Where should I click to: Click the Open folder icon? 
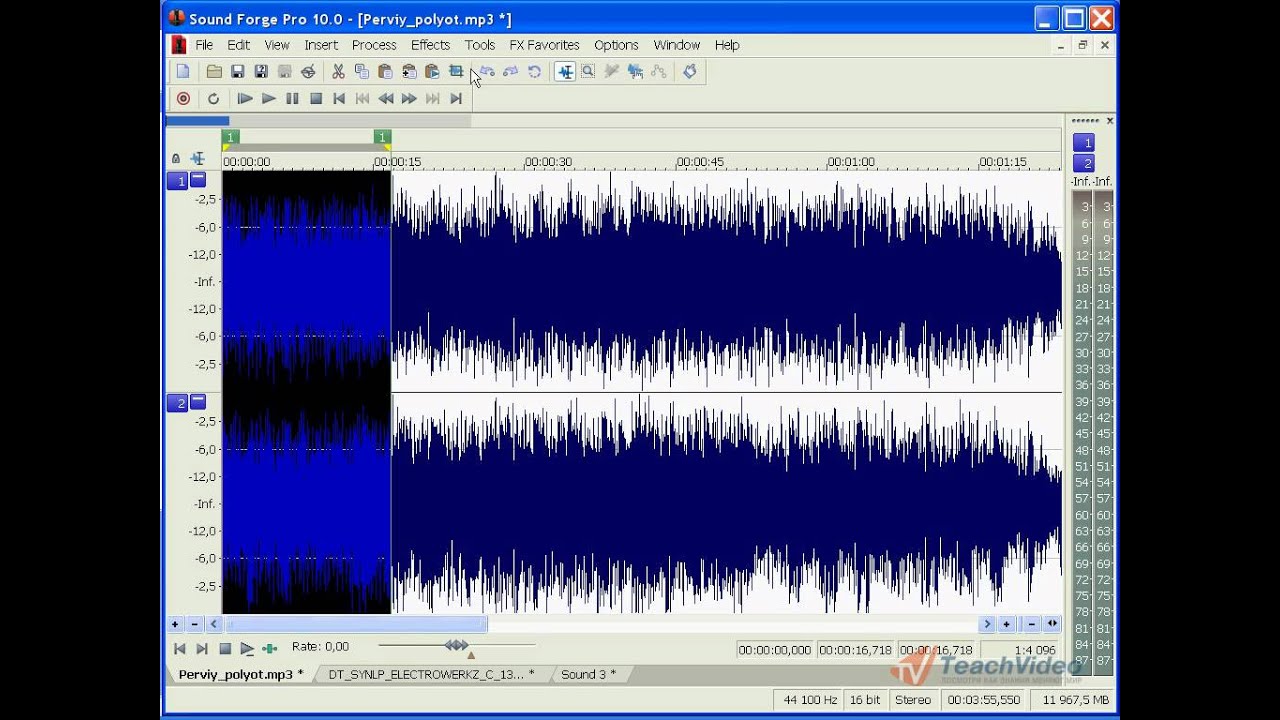(x=214, y=71)
